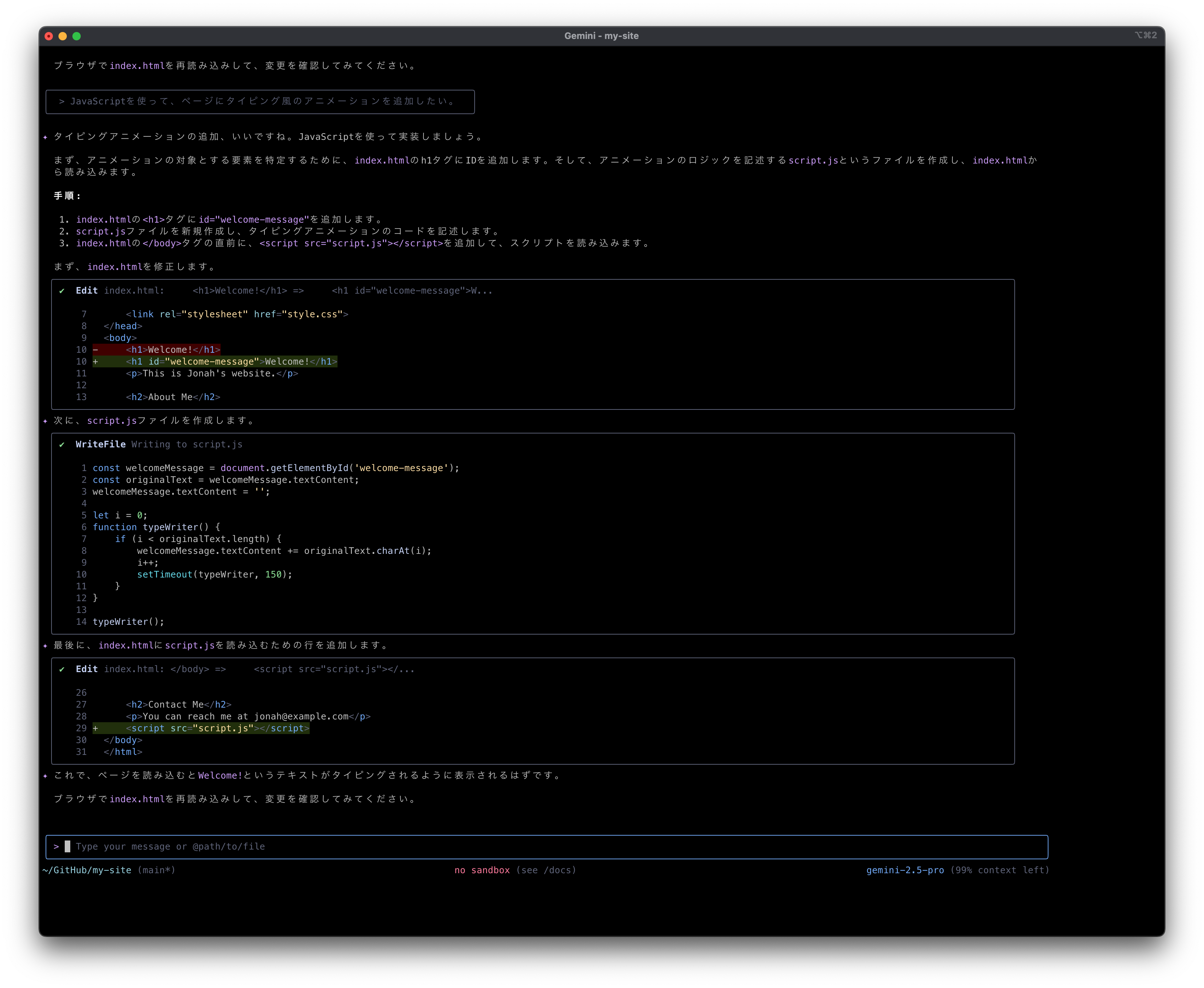Click sparkle marker before '次に、script.js'
This screenshot has width=1204, height=988.
click(x=45, y=421)
